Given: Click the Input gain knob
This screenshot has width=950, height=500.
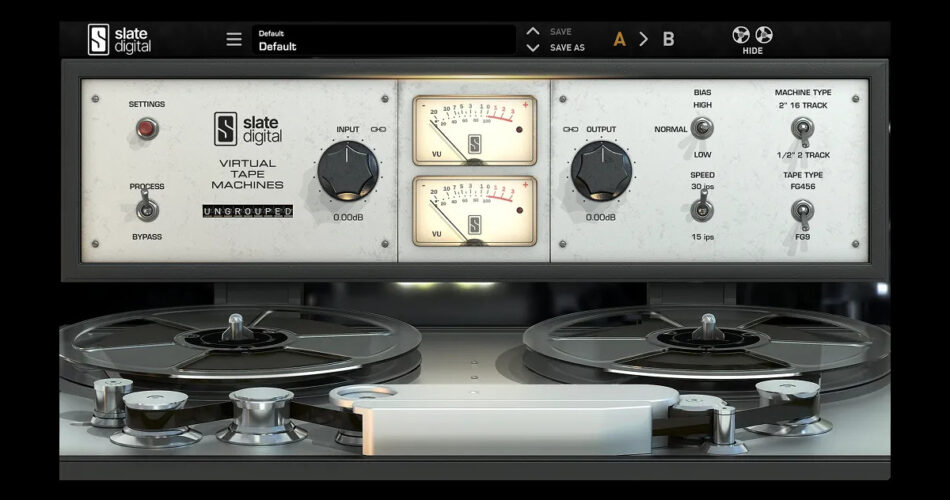Looking at the screenshot, I should pyautogui.click(x=346, y=170).
